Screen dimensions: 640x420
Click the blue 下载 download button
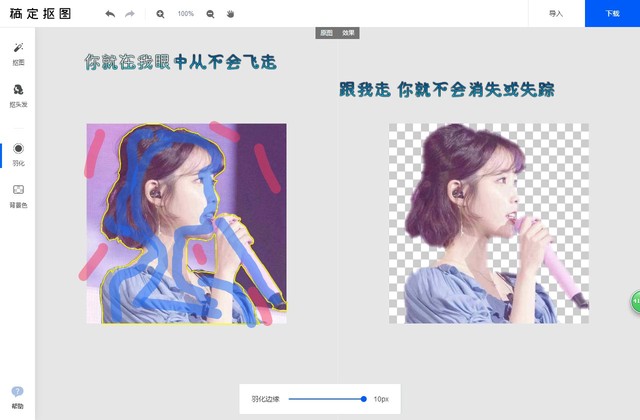[x=612, y=14]
